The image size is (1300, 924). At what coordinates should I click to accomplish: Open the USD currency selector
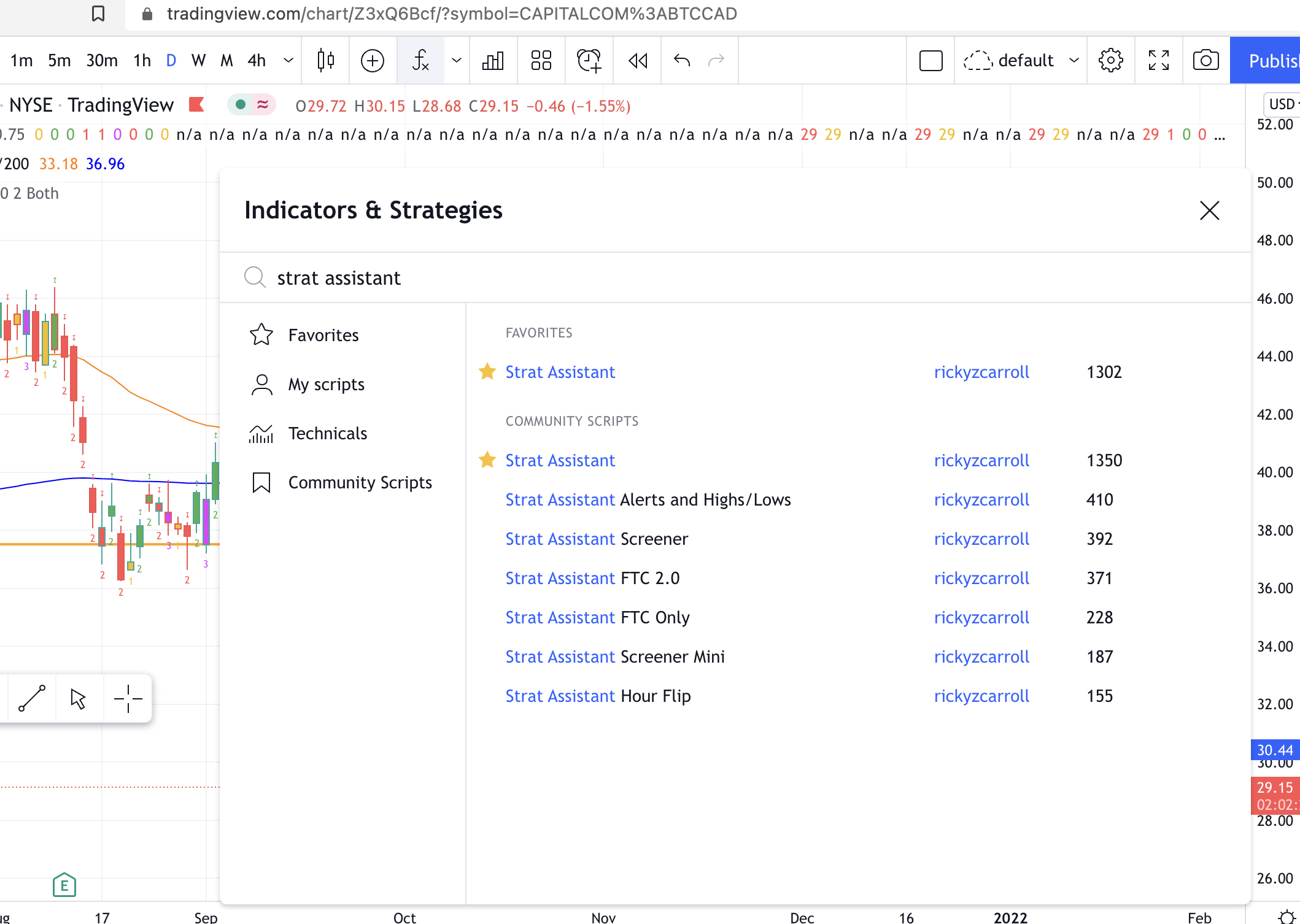[1283, 104]
